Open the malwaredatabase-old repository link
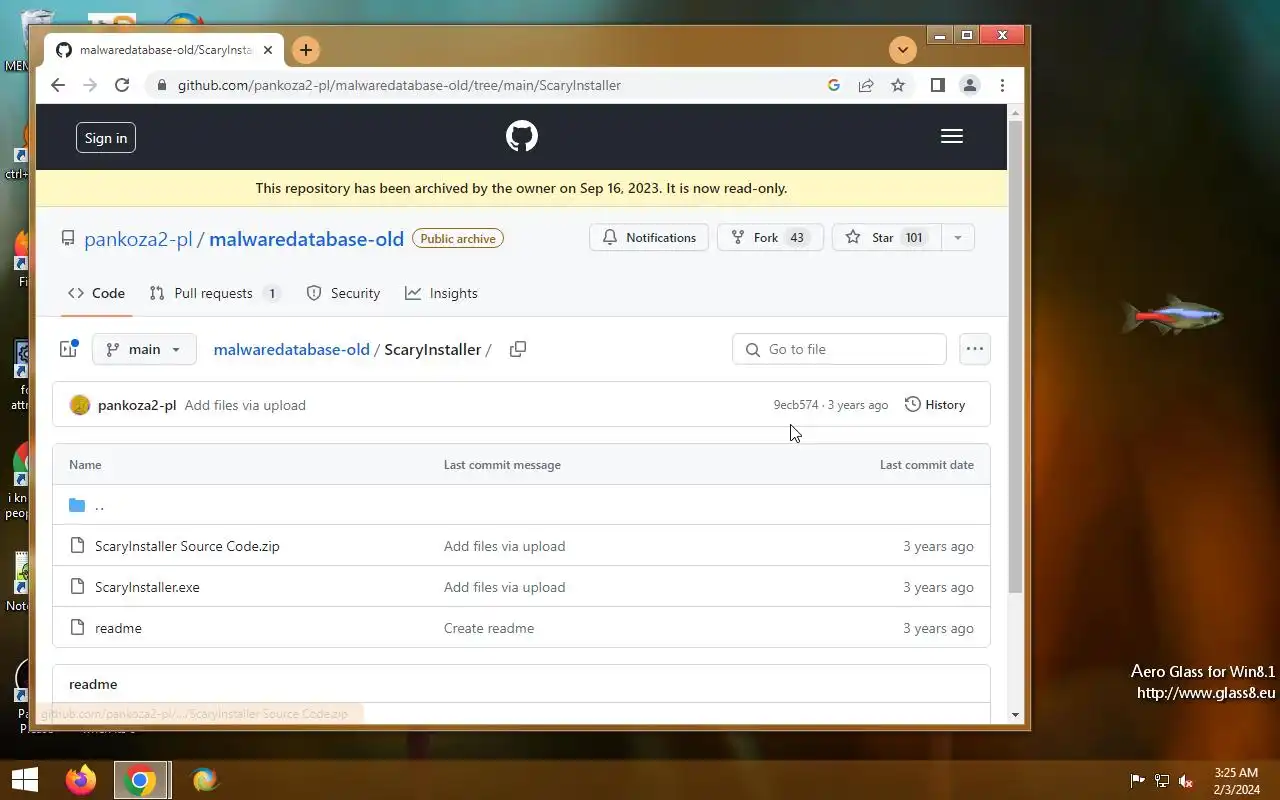1280x800 pixels. [306, 238]
